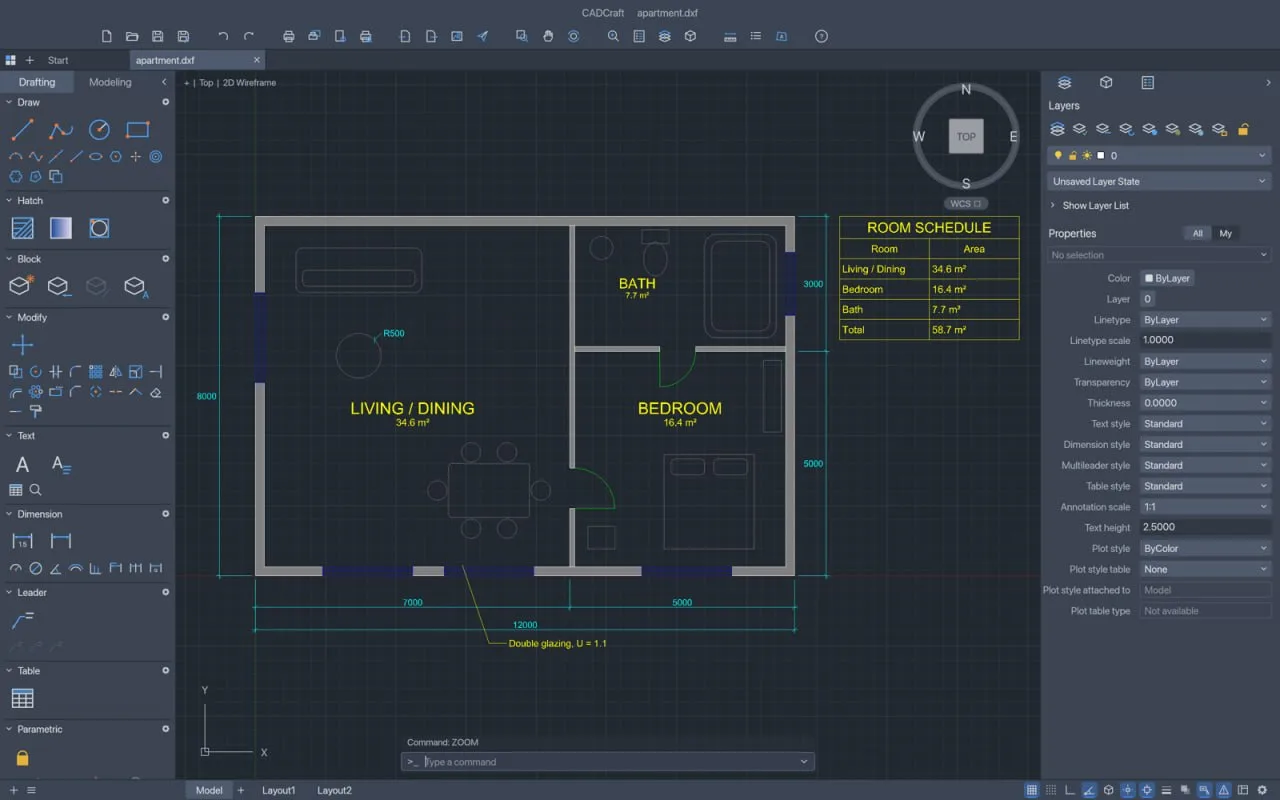Select the Circle draw tool
The height and width of the screenshot is (800, 1280).
(99, 129)
